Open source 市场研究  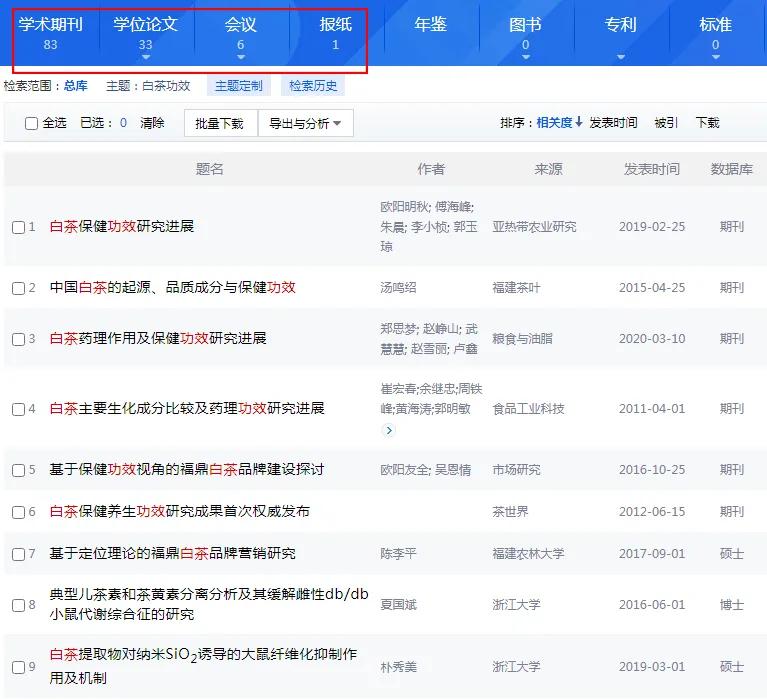click(516, 470)
